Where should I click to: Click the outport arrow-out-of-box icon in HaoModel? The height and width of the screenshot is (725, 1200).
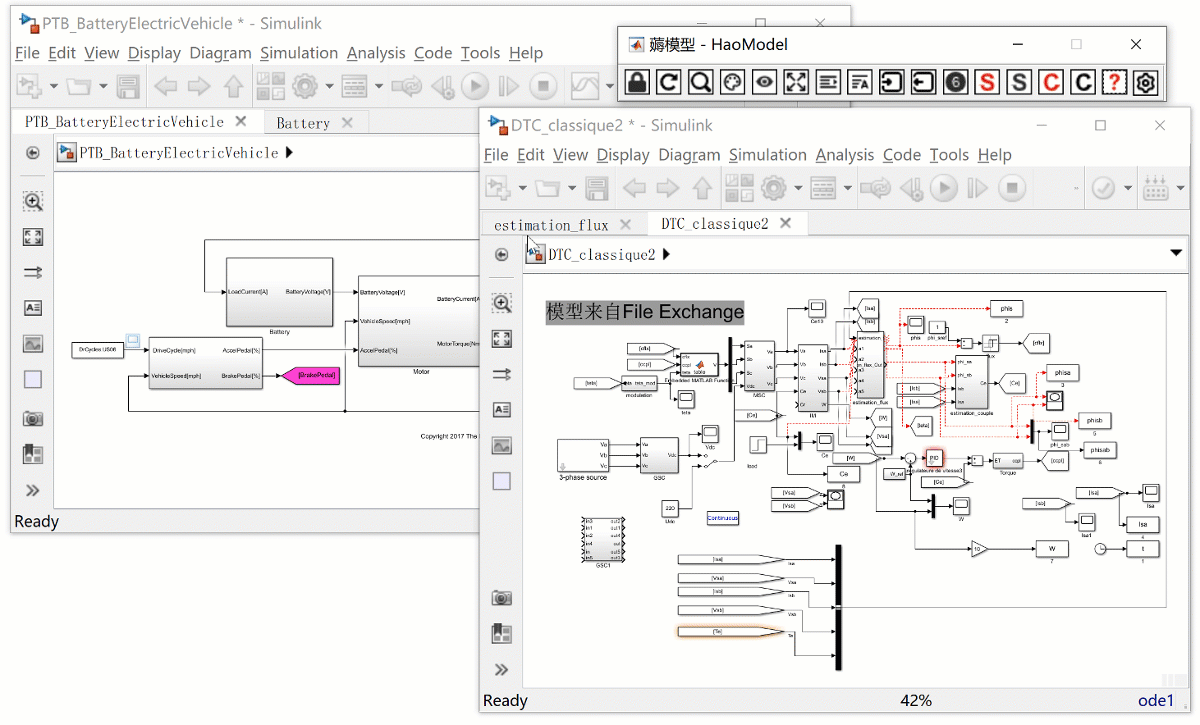pos(924,82)
